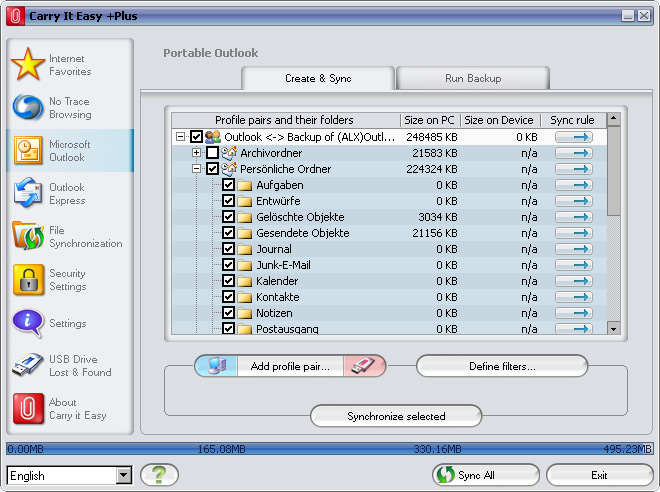Click the list scrollbar up arrow
Screen dimensions: 660x492
613,120
